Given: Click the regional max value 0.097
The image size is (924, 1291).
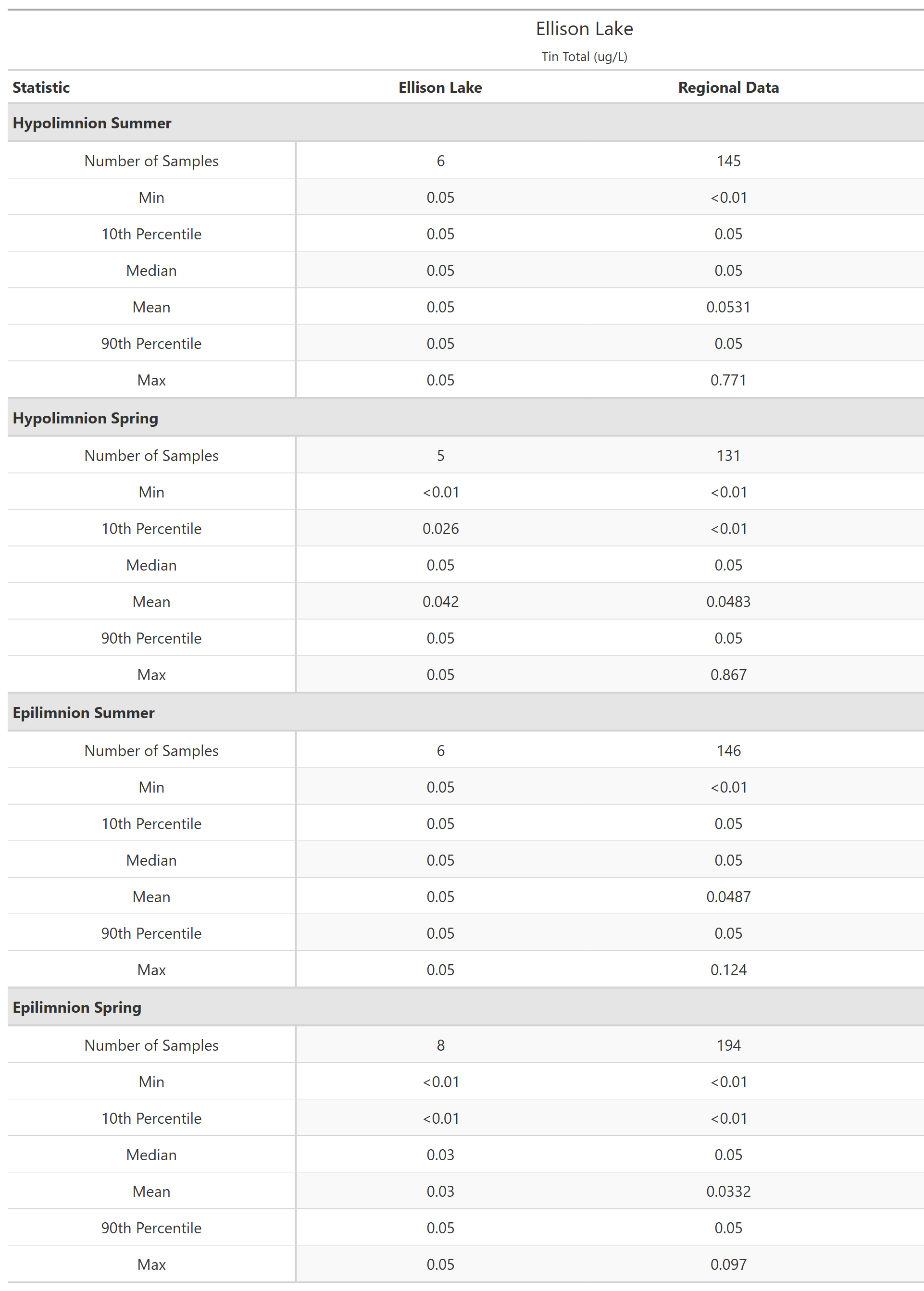Looking at the screenshot, I should tap(728, 1264).
